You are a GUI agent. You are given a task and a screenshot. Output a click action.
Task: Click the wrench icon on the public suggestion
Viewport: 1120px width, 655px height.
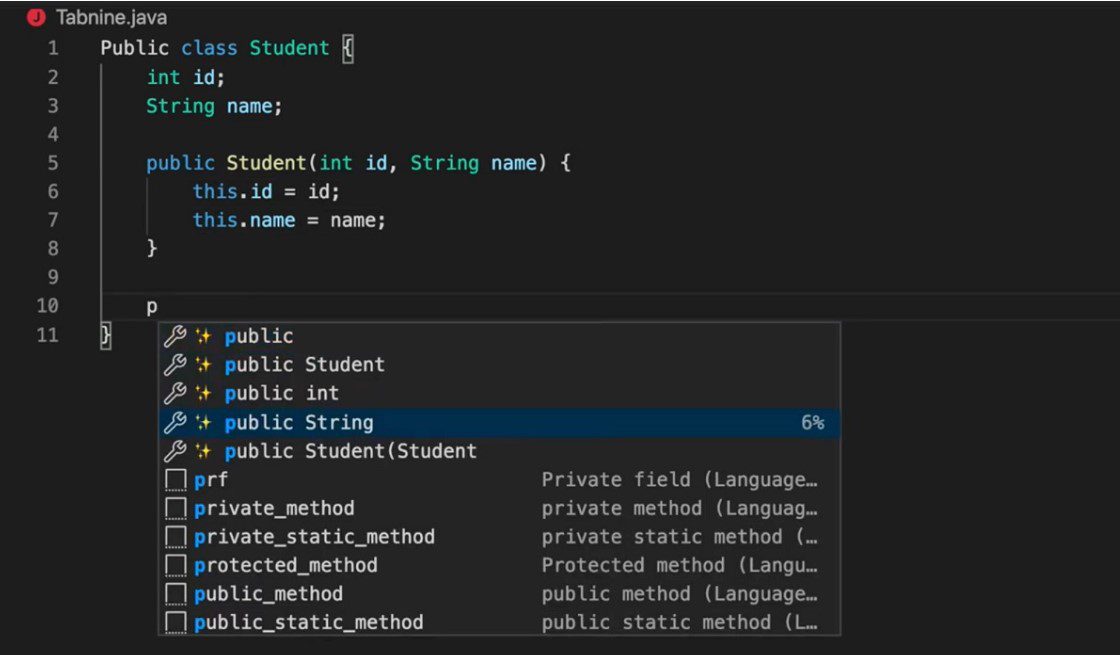coord(176,336)
